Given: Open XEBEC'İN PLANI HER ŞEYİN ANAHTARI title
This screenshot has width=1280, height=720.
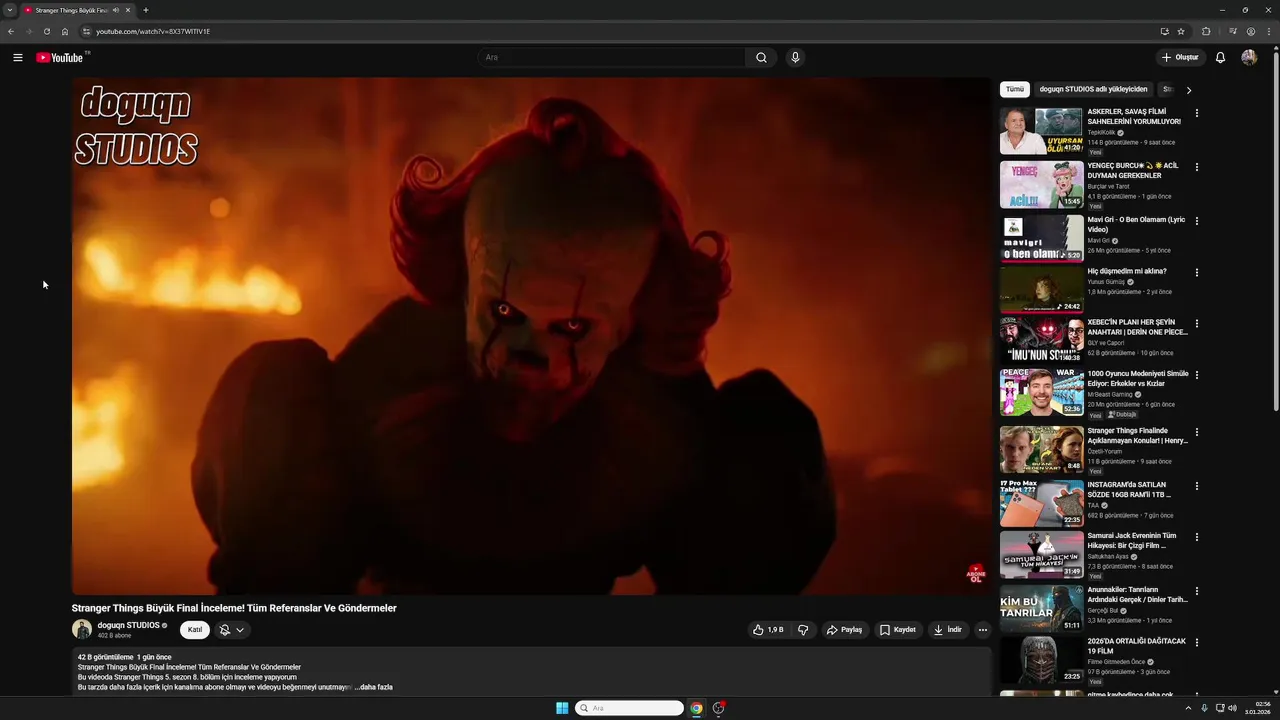Looking at the screenshot, I should pos(1138,327).
